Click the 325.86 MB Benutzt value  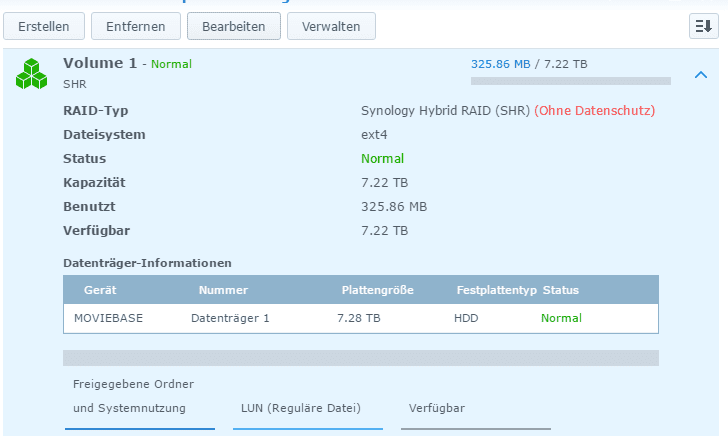click(394, 207)
